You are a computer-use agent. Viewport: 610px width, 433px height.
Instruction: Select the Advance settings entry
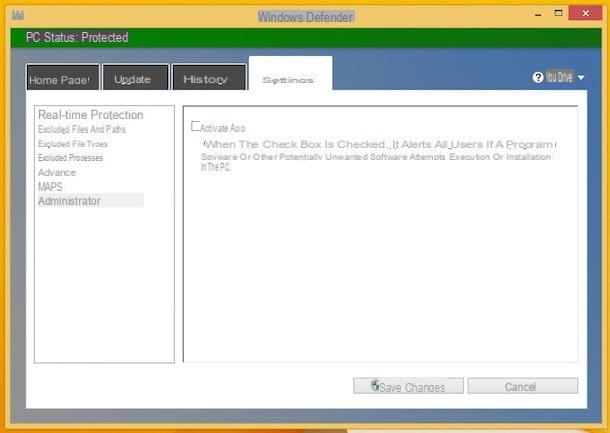57,172
